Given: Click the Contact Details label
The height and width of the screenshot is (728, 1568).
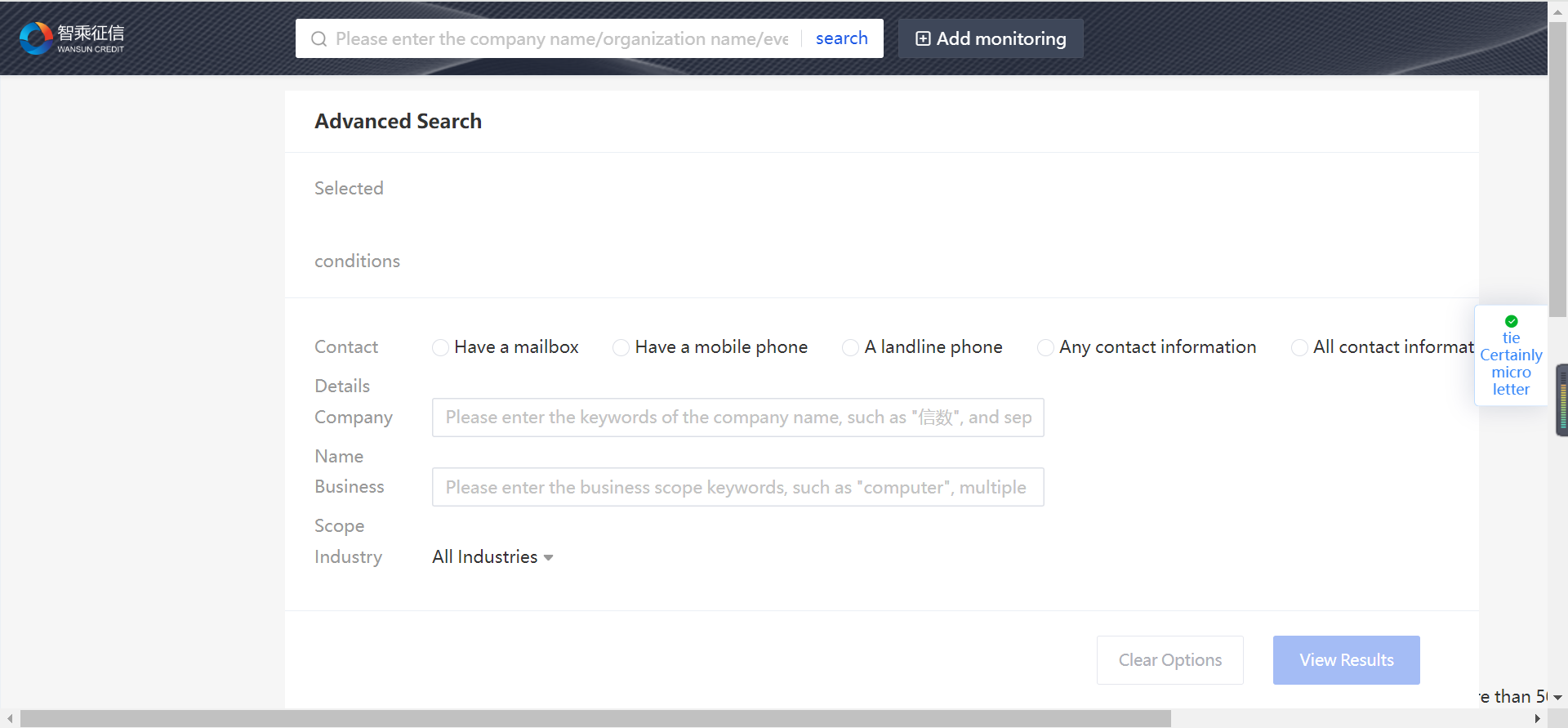Looking at the screenshot, I should click(x=346, y=366).
